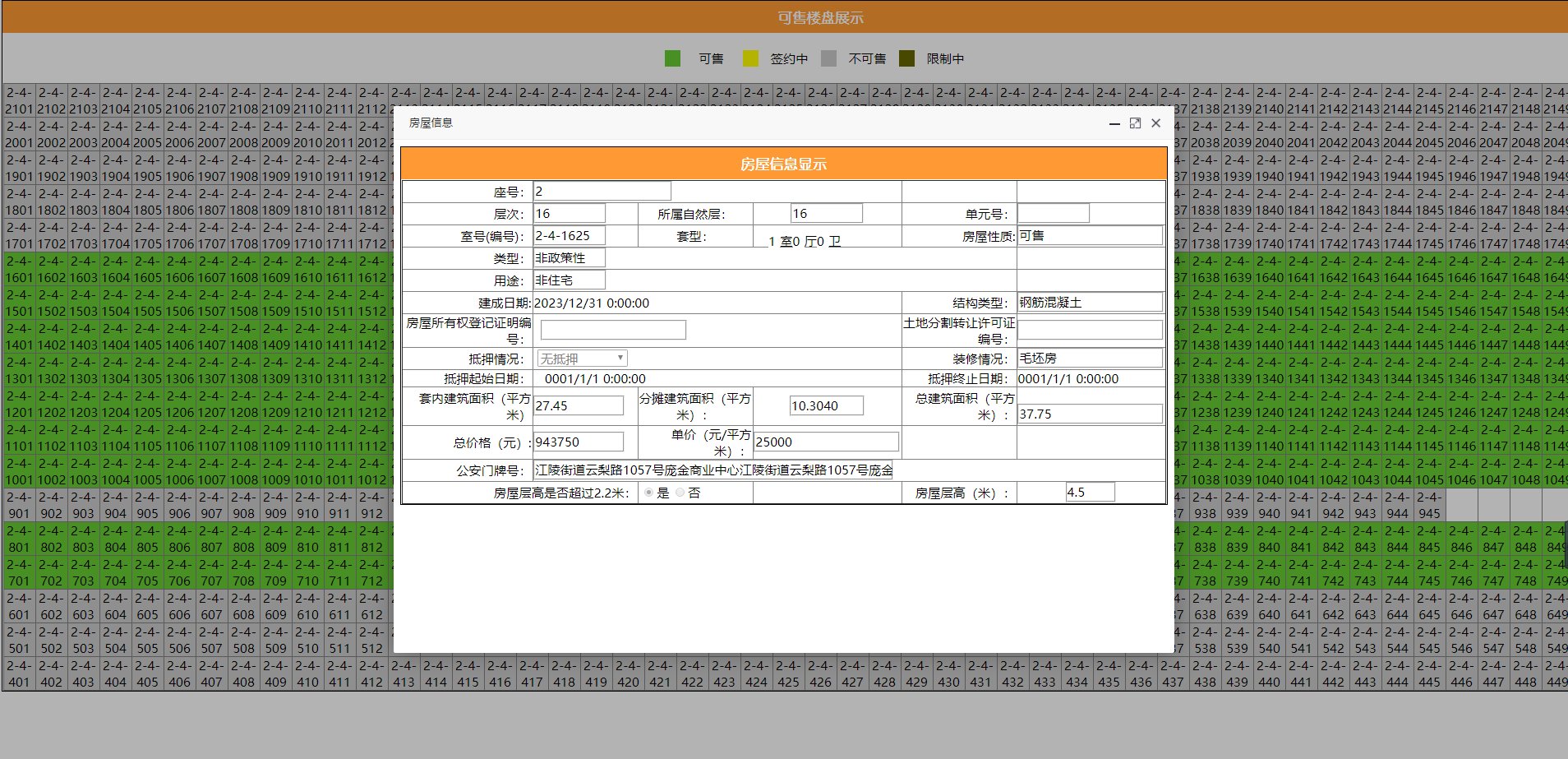Viewport: 1568px width, 759px height.
Task: Select room cell 2-4-2101
Action: (19, 100)
